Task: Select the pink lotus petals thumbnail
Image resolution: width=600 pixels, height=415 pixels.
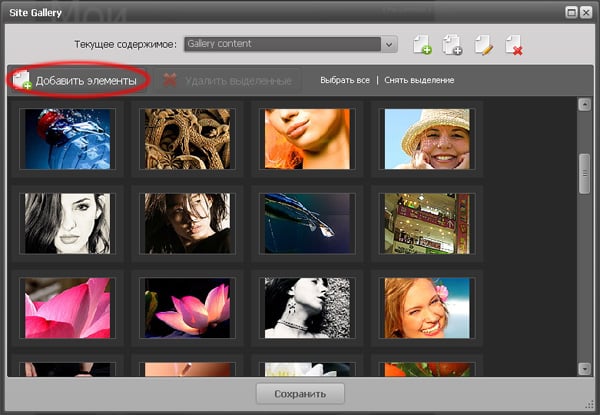Action: tap(68, 307)
